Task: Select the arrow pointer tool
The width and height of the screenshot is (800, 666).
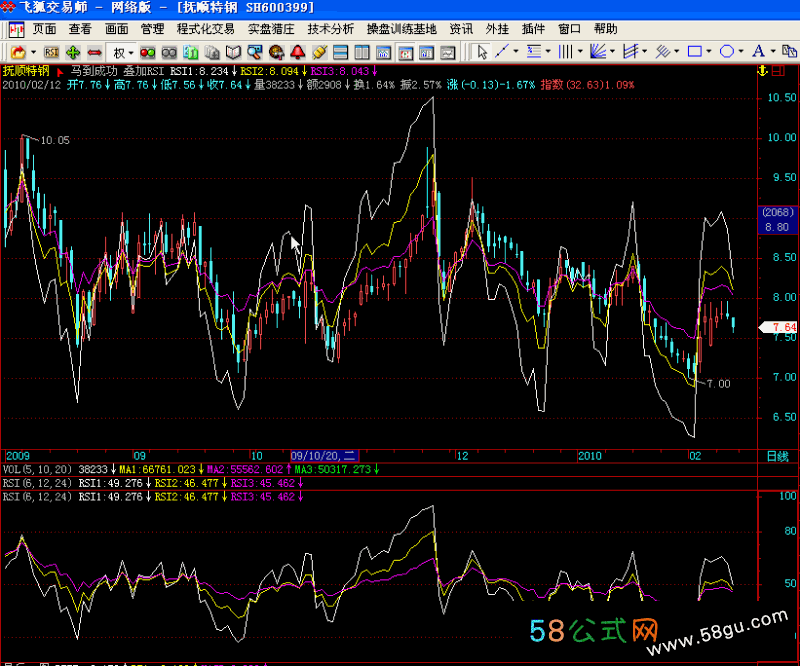Action: click(x=481, y=52)
